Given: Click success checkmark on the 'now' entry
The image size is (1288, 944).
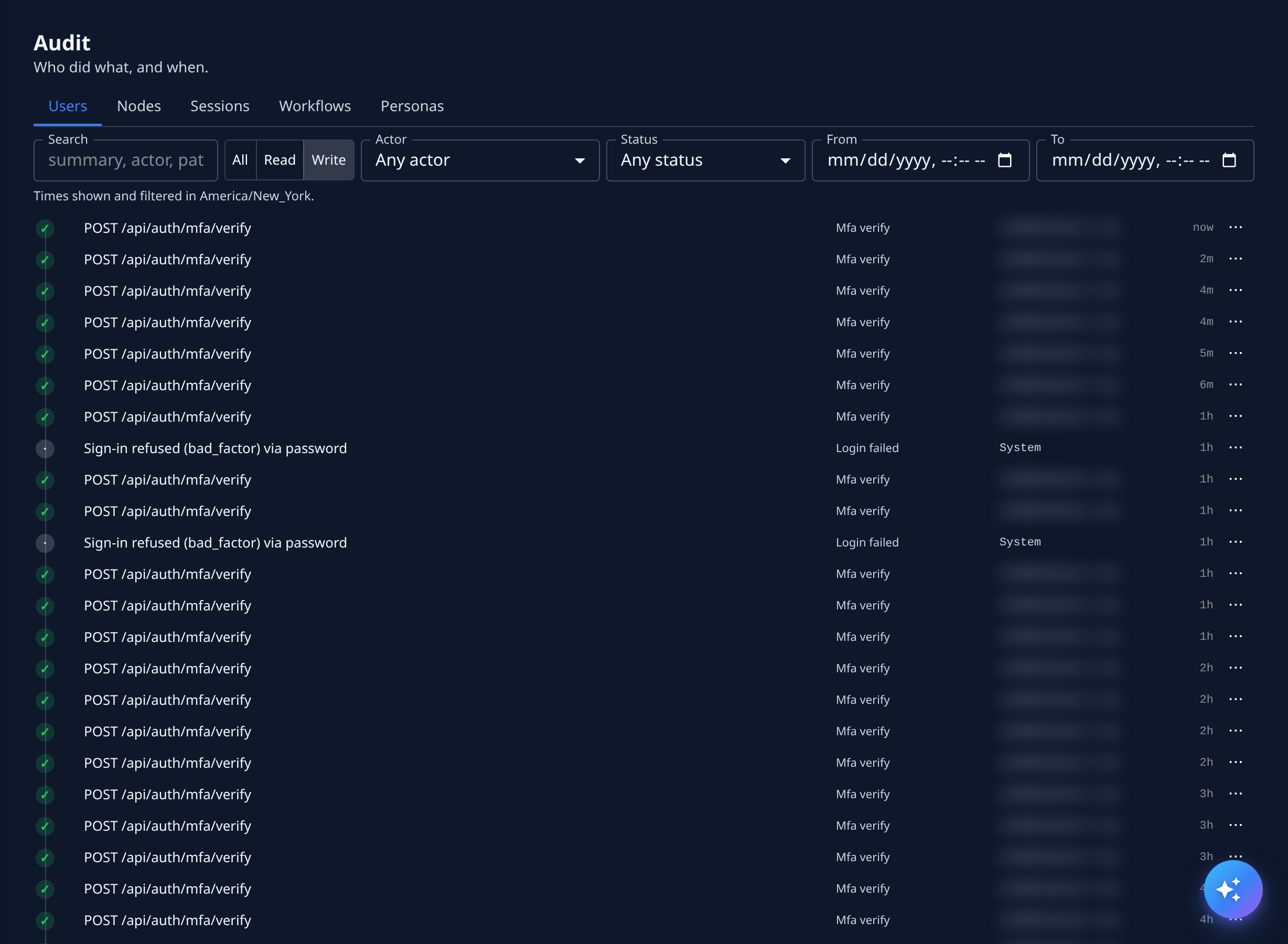Looking at the screenshot, I should pos(45,229).
